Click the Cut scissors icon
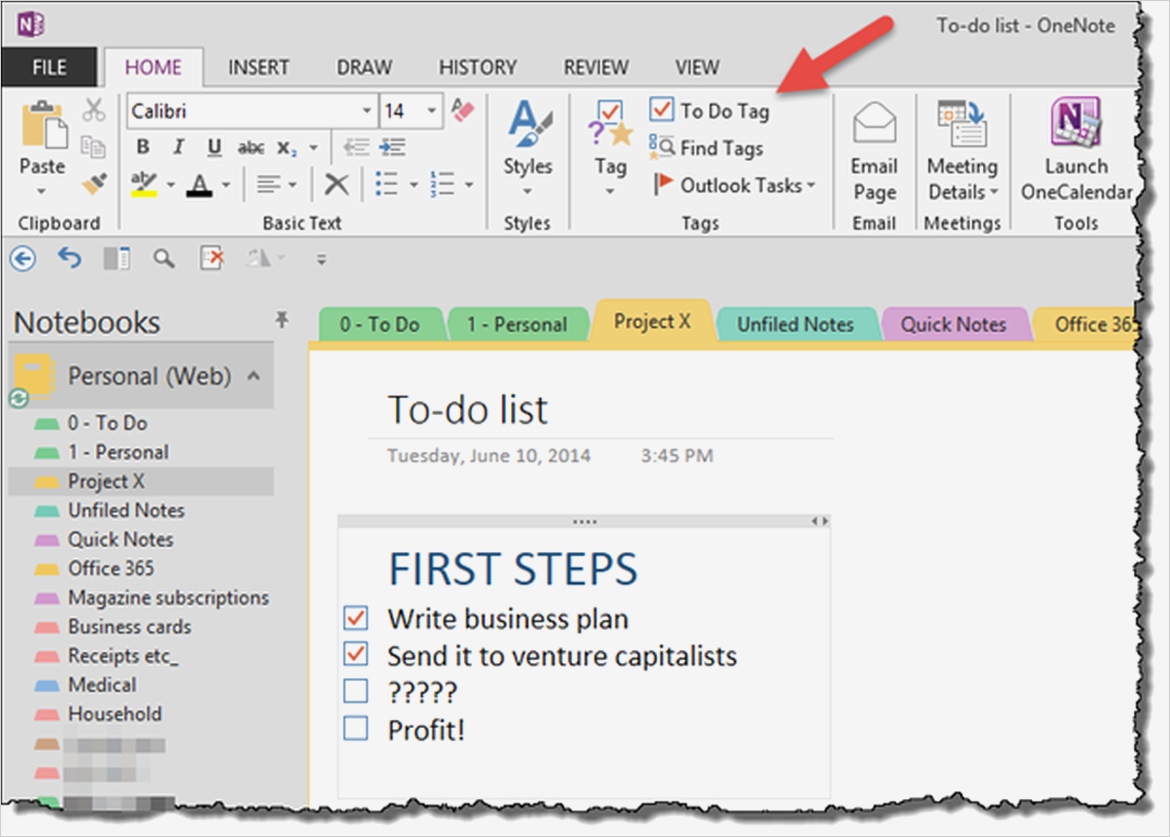Viewport: 1170px width, 837px height. tap(93, 110)
